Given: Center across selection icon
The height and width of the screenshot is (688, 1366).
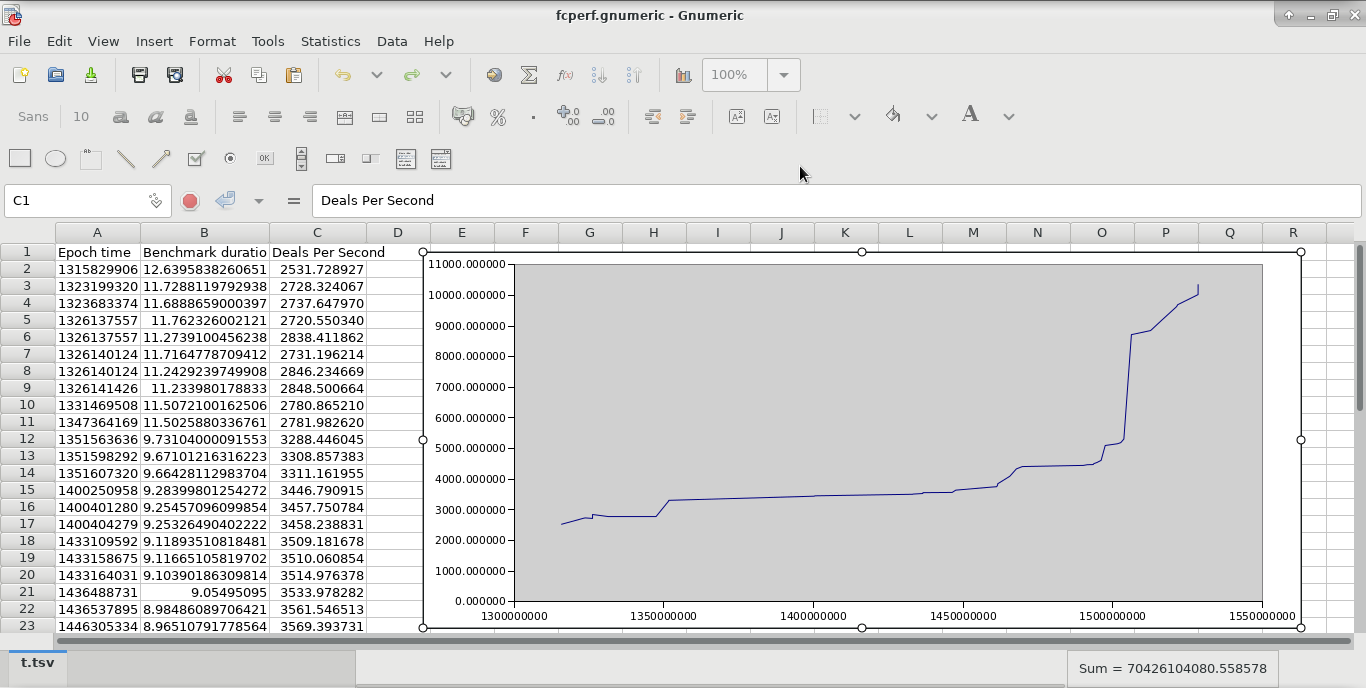Looking at the screenshot, I should tap(344, 117).
